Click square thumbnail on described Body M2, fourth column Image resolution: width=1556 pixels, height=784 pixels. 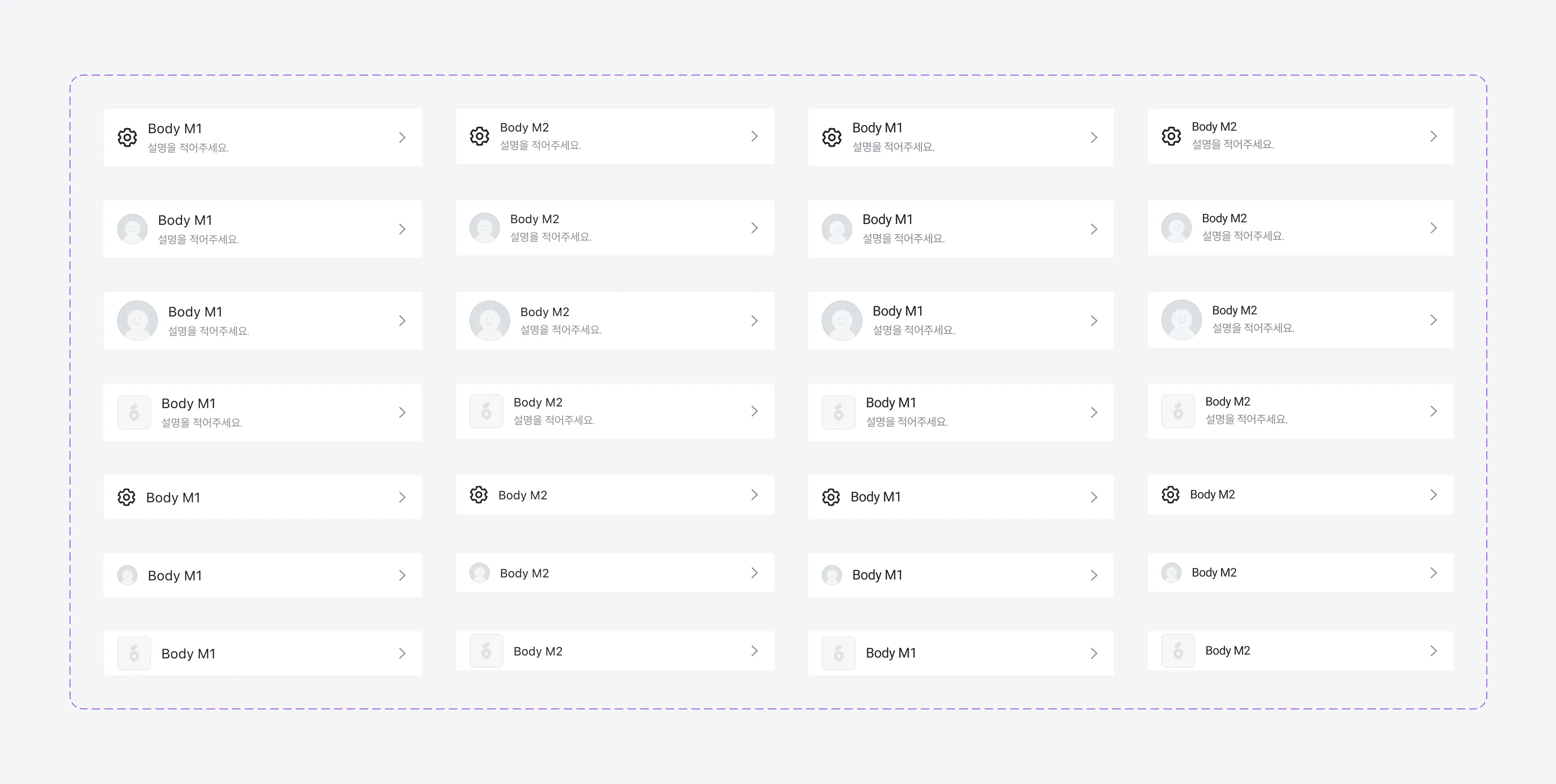(x=1178, y=412)
